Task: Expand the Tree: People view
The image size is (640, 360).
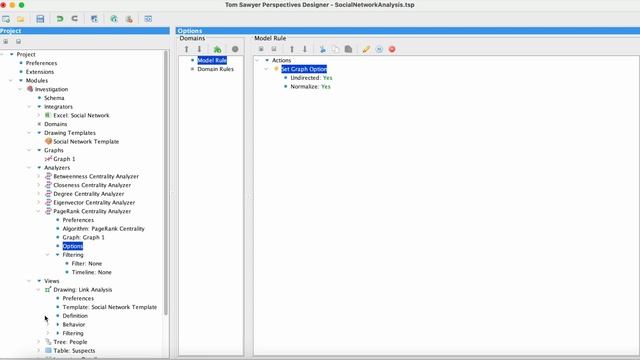Action: pos(38,342)
